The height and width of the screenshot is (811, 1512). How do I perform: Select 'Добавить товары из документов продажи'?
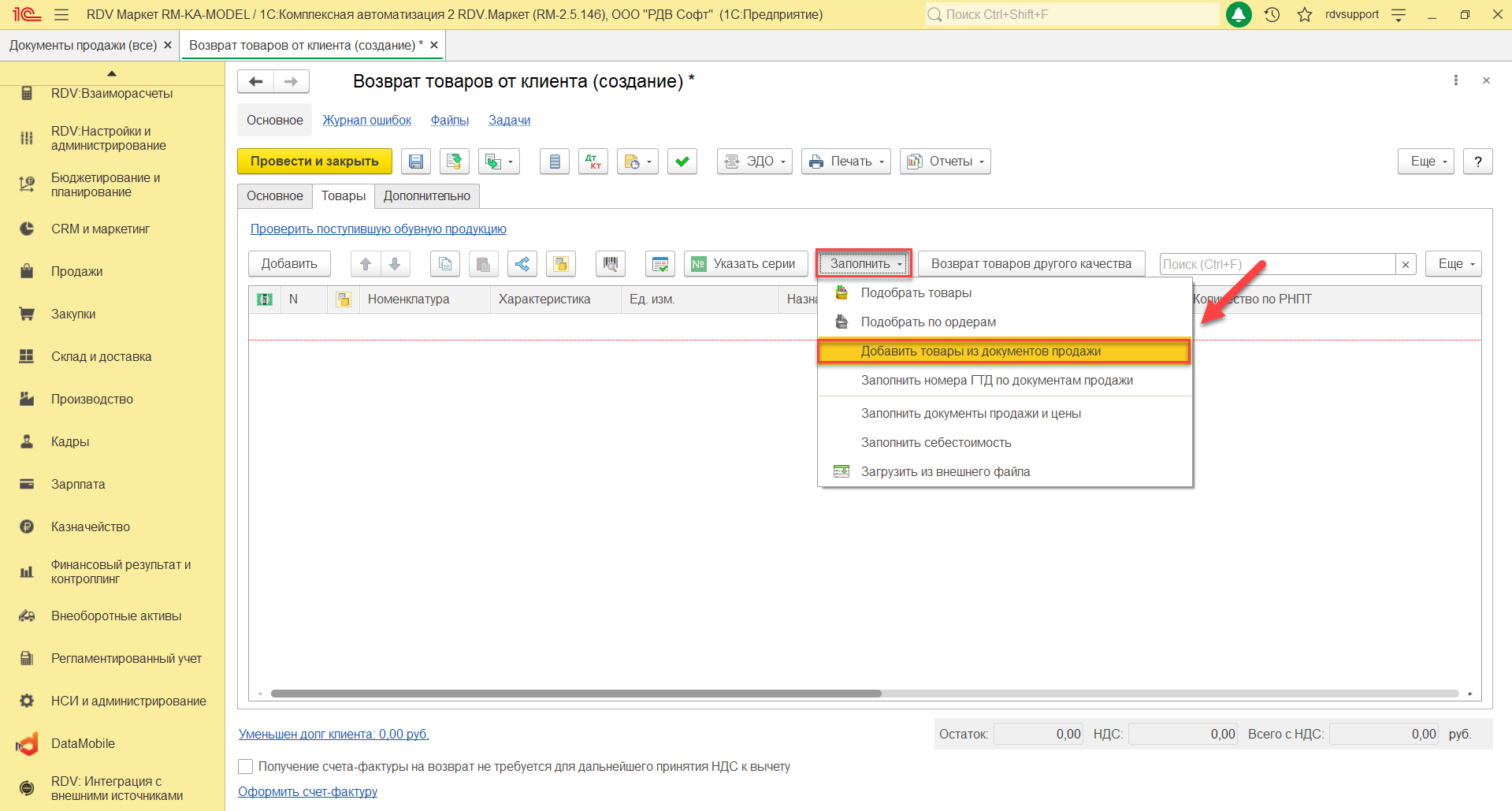click(980, 352)
